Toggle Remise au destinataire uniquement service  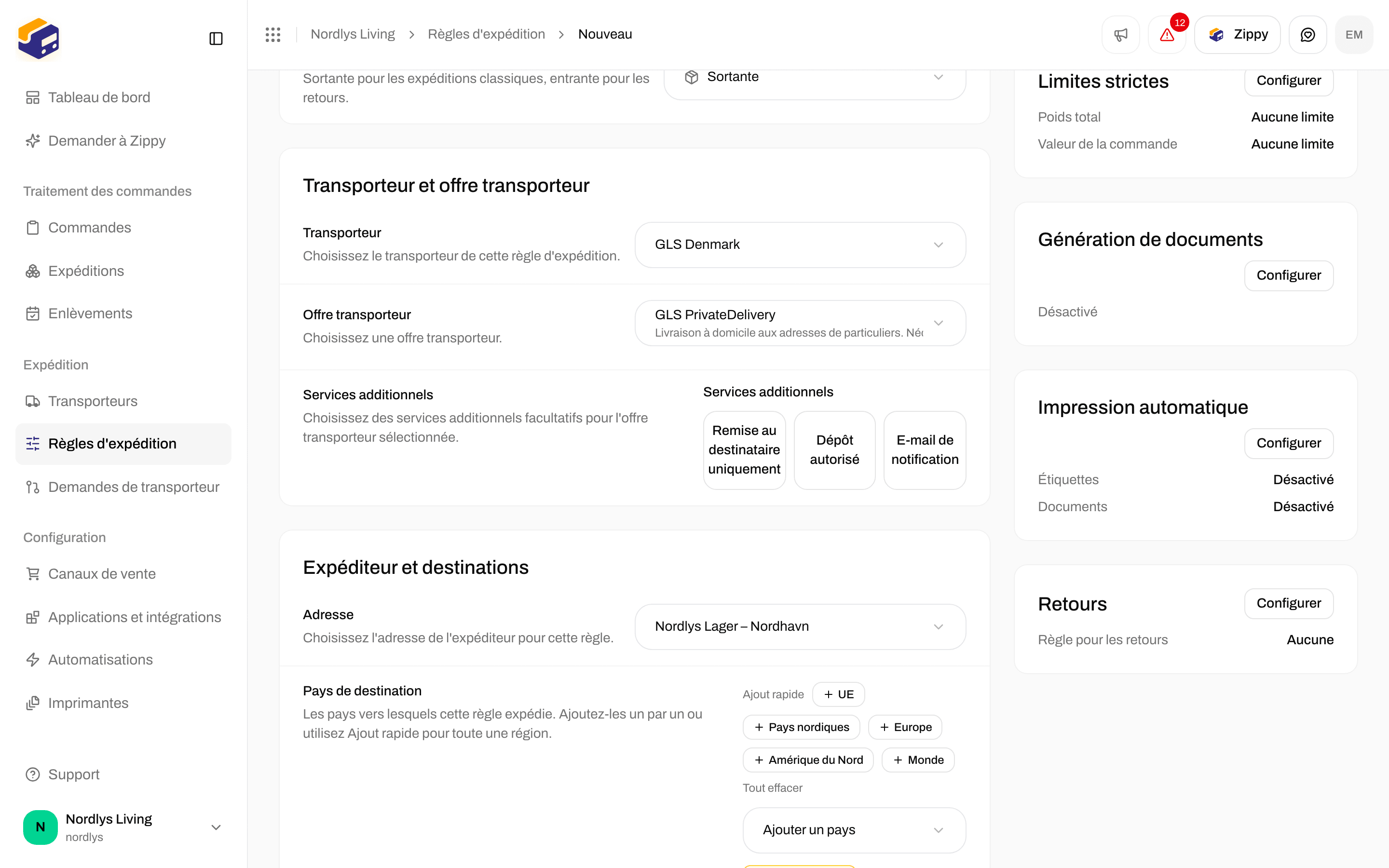coord(745,450)
